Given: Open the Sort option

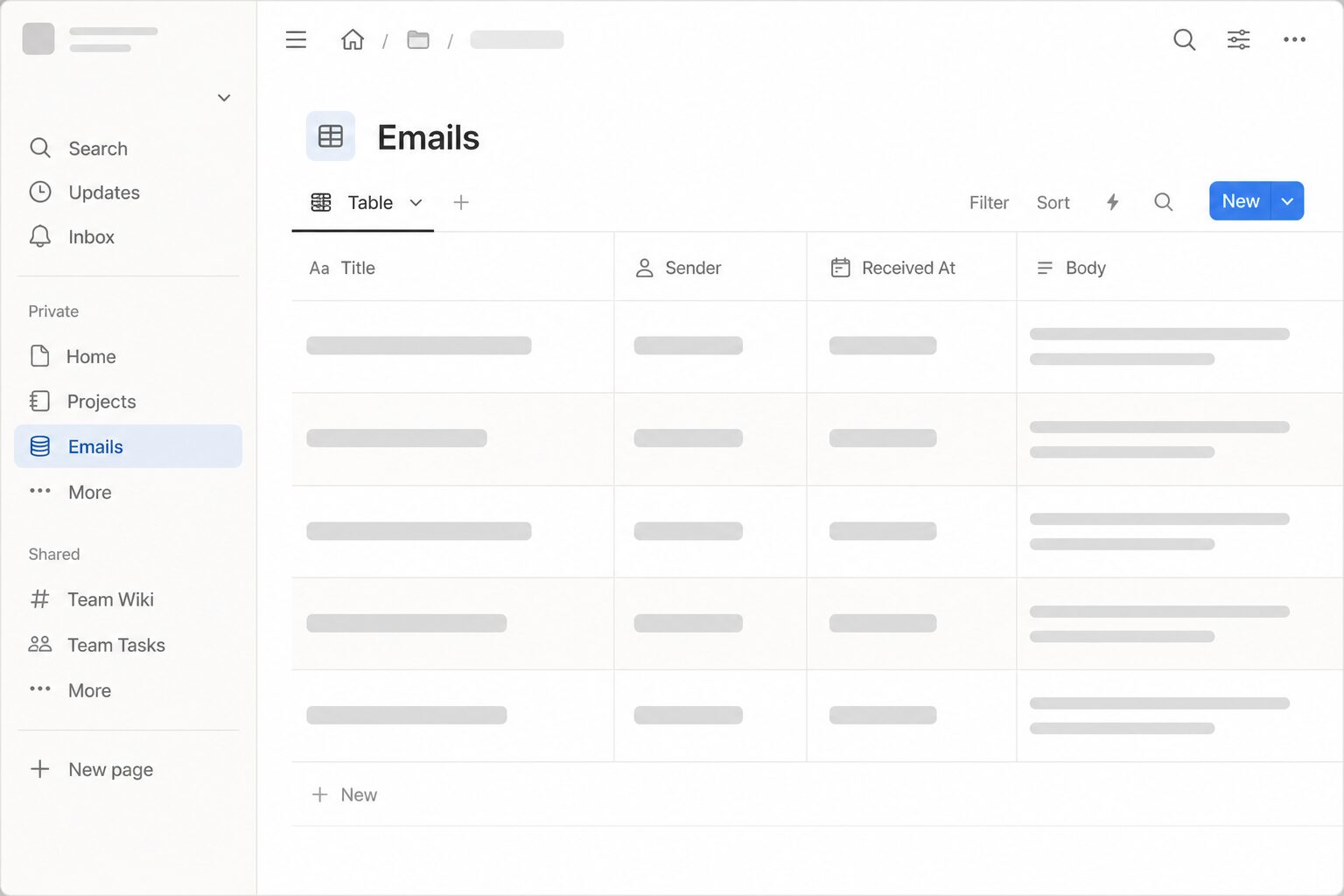Looking at the screenshot, I should tap(1053, 202).
